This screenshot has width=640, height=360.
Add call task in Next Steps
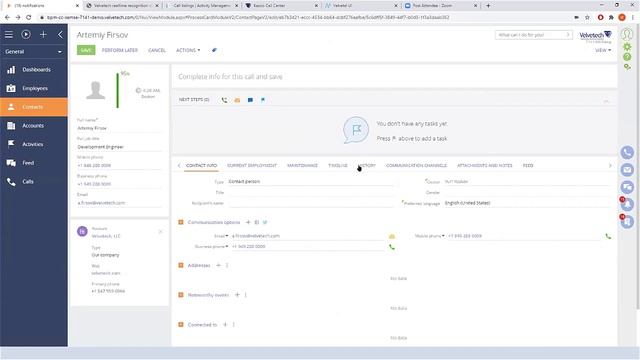coord(224,100)
